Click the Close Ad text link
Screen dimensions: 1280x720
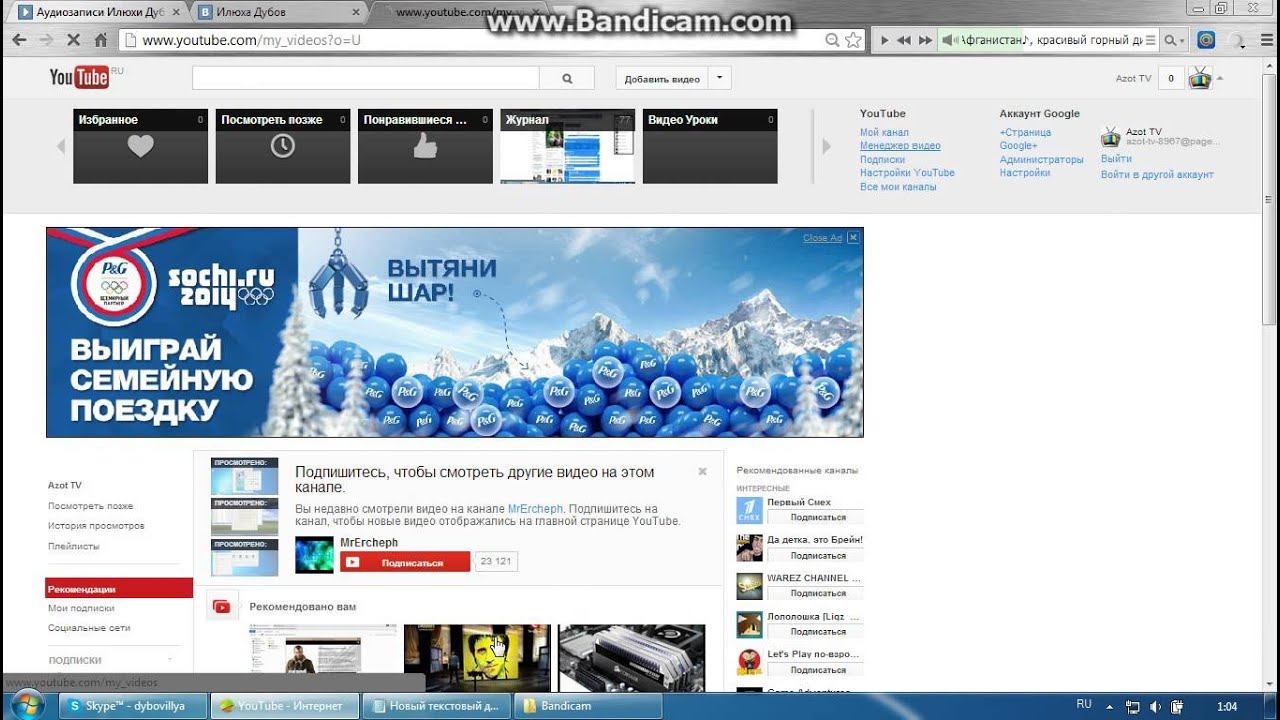pyautogui.click(x=822, y=238)
